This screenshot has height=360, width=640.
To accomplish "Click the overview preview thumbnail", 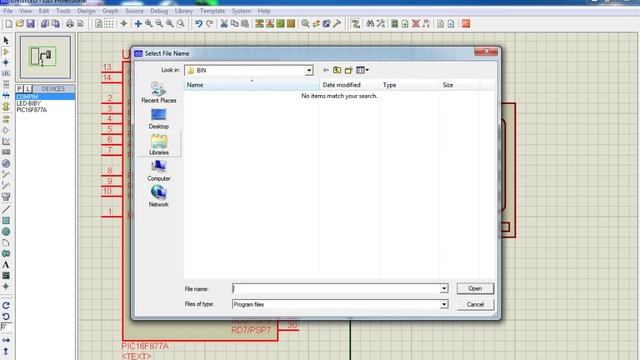I will point(45,57).
